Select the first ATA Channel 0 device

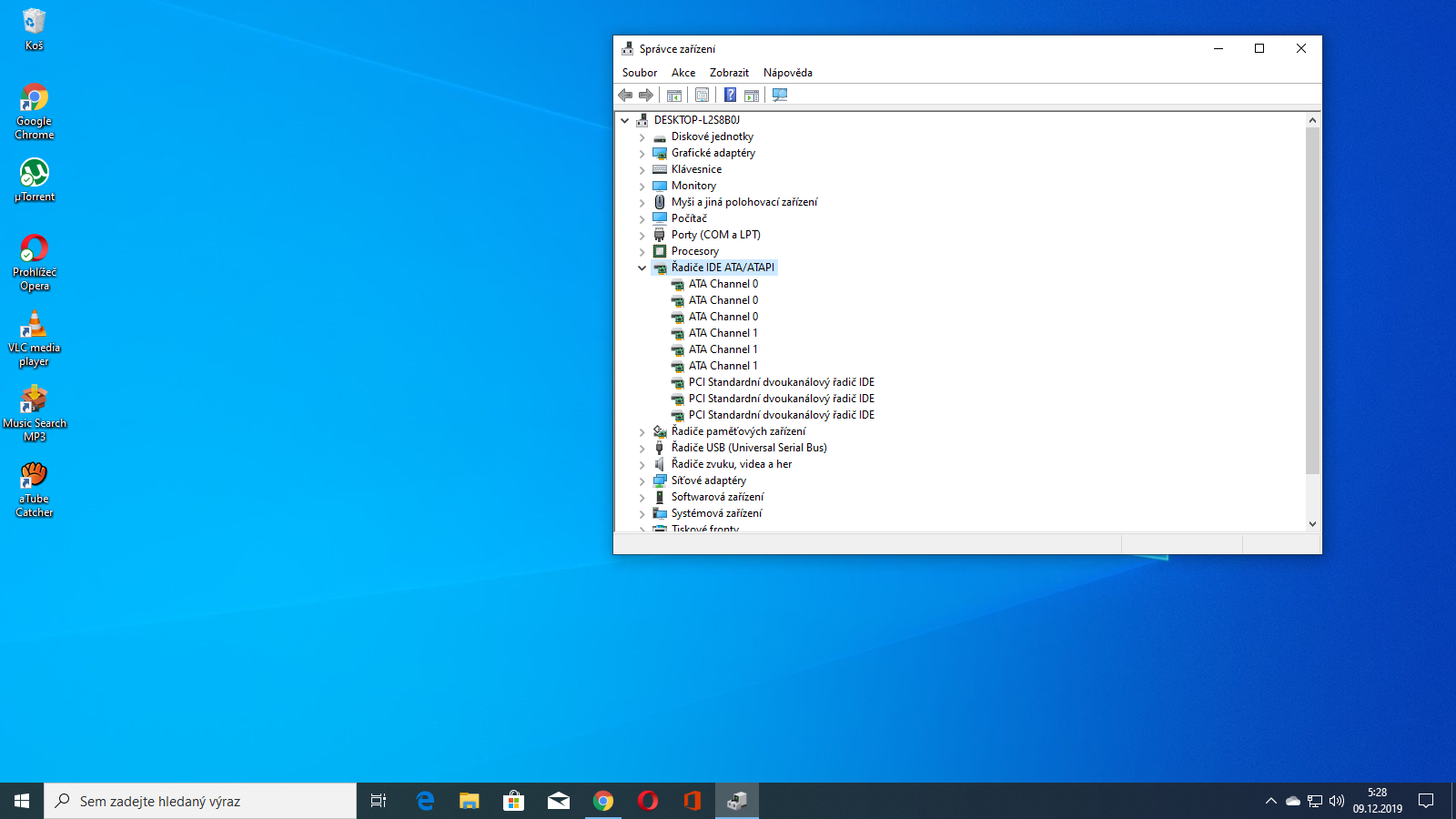(723, 284)
